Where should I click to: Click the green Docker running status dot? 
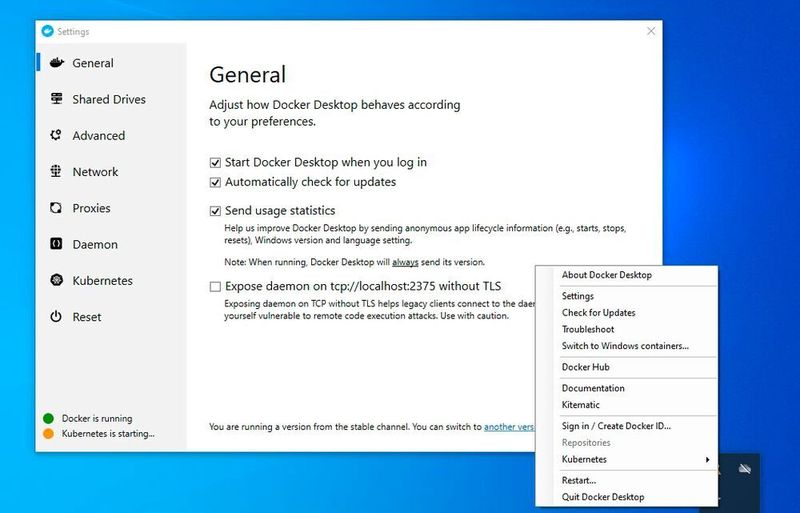(x=48, y=419)
